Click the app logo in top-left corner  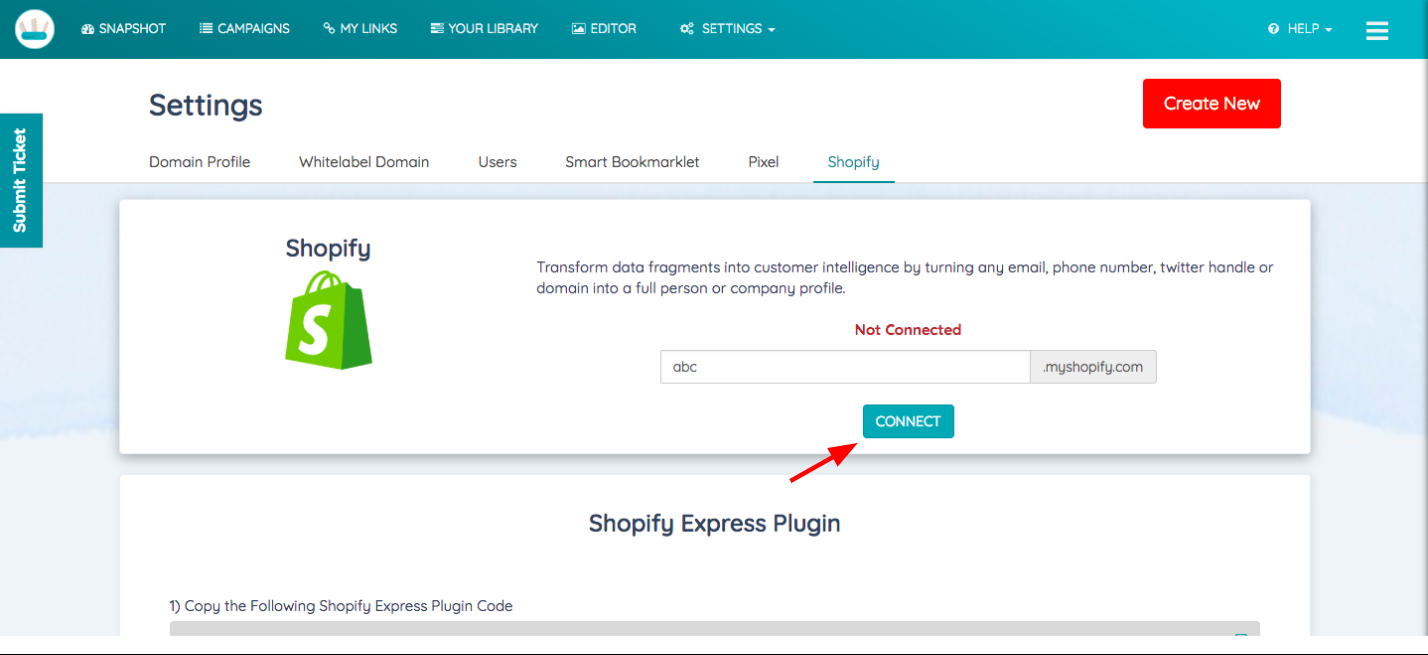click(x=35, y=29)
